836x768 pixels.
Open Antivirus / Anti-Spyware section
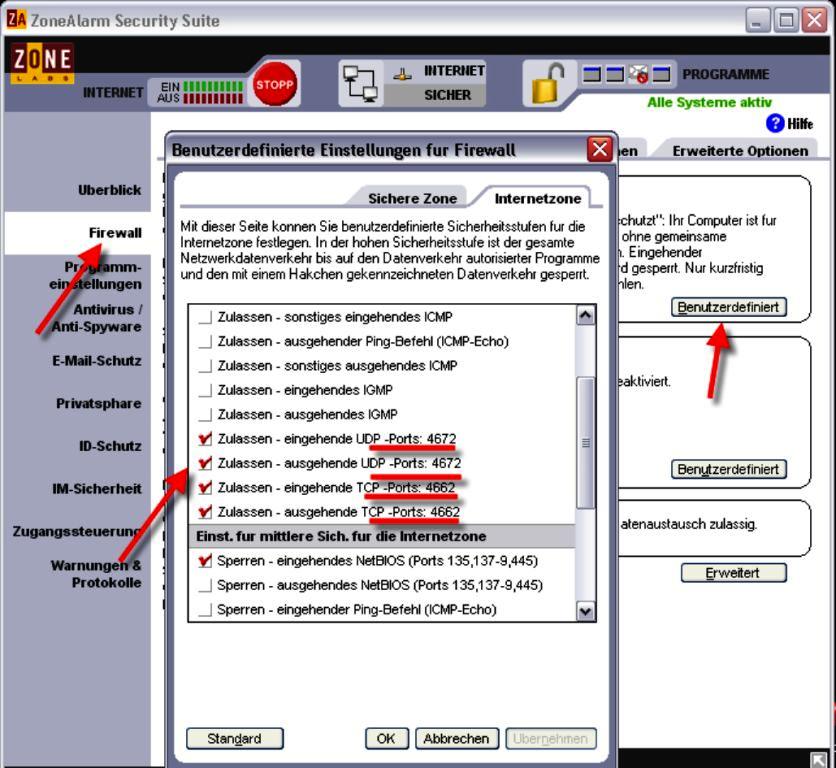(x=97, y=318)
